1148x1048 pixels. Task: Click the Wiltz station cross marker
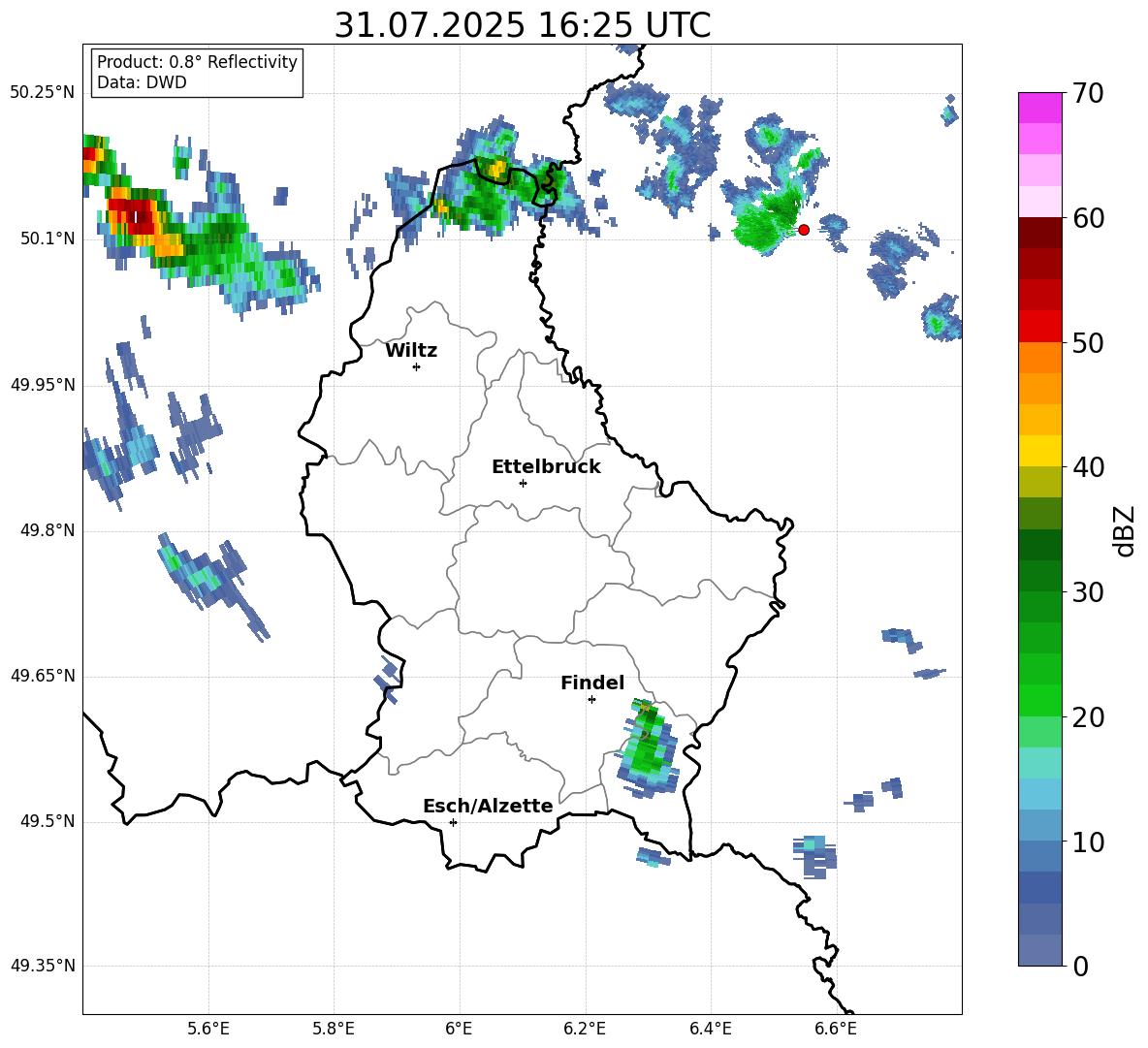tap(417, 366)
